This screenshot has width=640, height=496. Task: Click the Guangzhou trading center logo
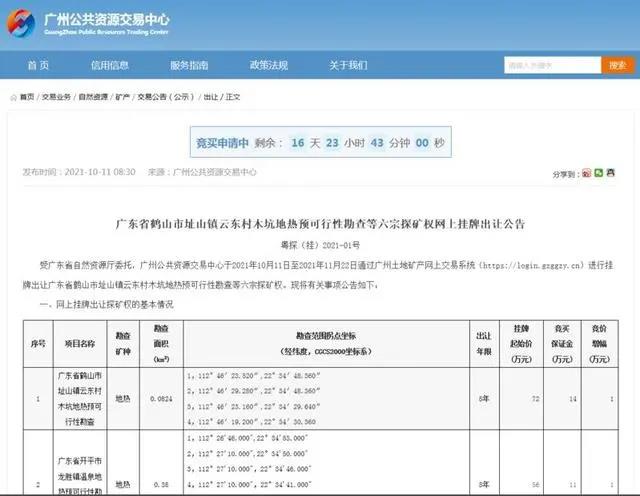coord(92,24)
